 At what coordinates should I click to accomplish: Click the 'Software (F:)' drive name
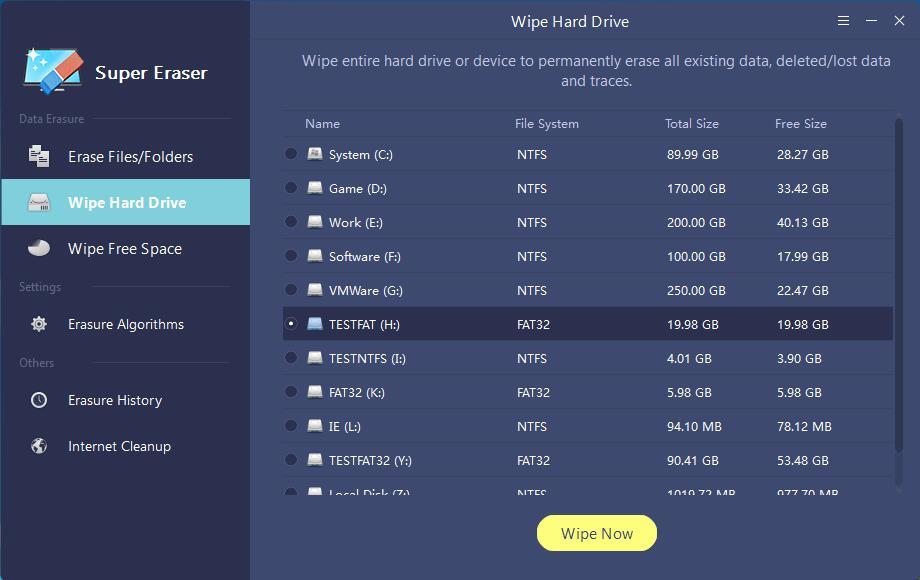click(x=365, y=256)
